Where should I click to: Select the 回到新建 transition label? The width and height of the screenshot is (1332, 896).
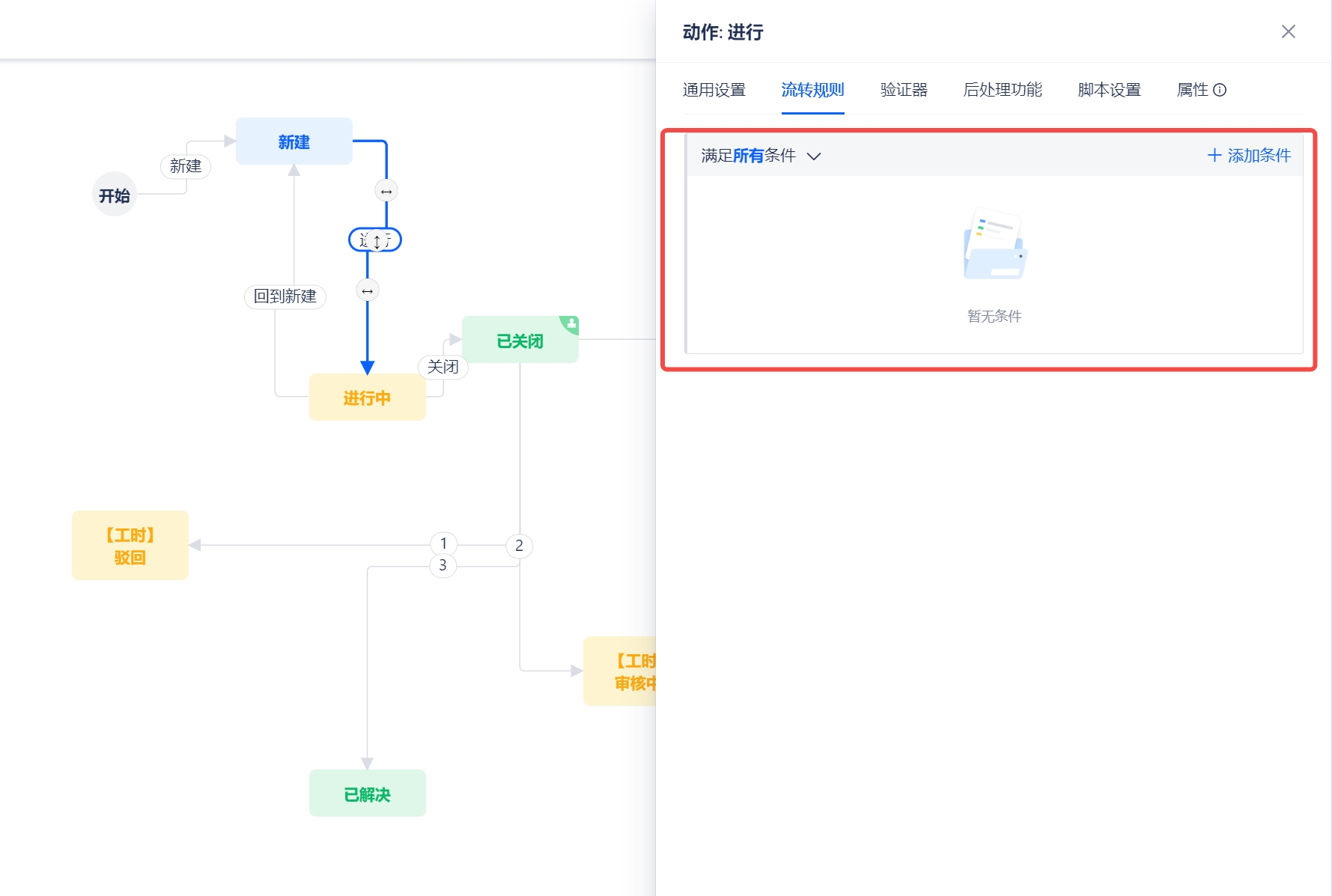click(285, 296)
